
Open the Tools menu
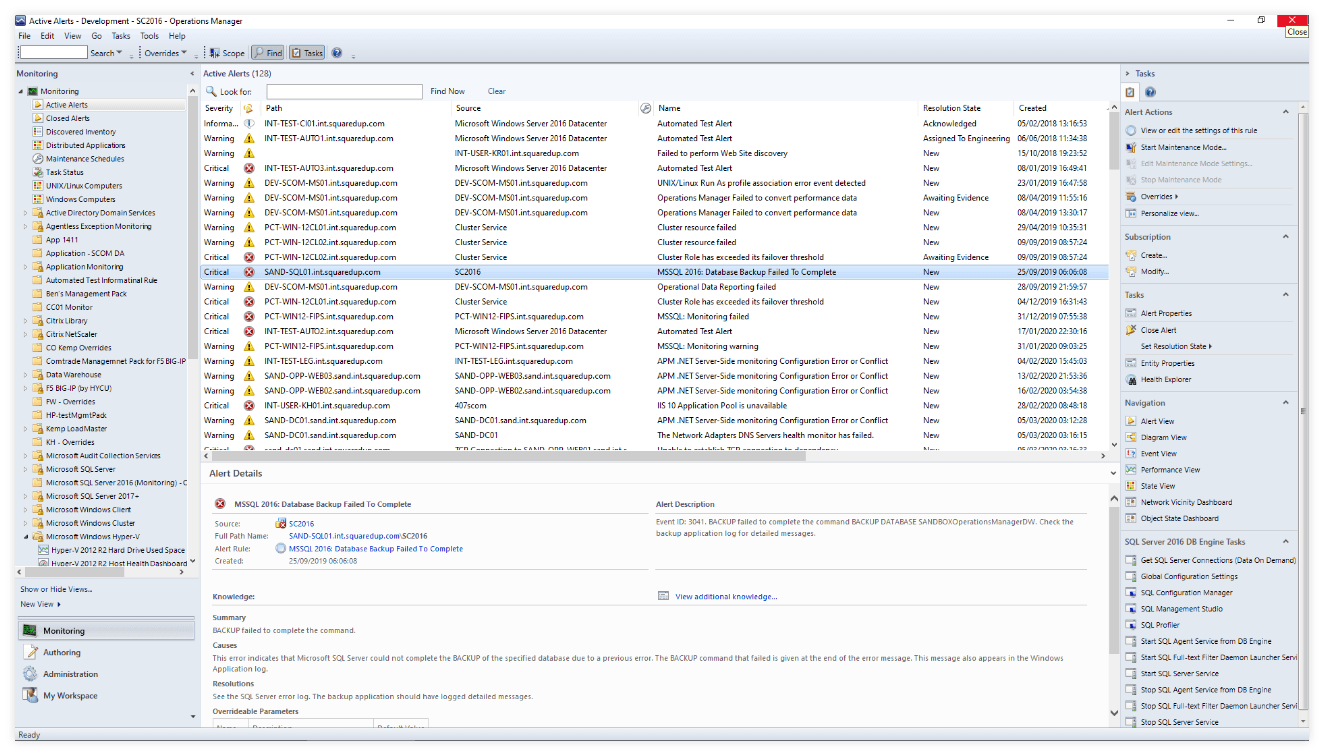point(149,36)
